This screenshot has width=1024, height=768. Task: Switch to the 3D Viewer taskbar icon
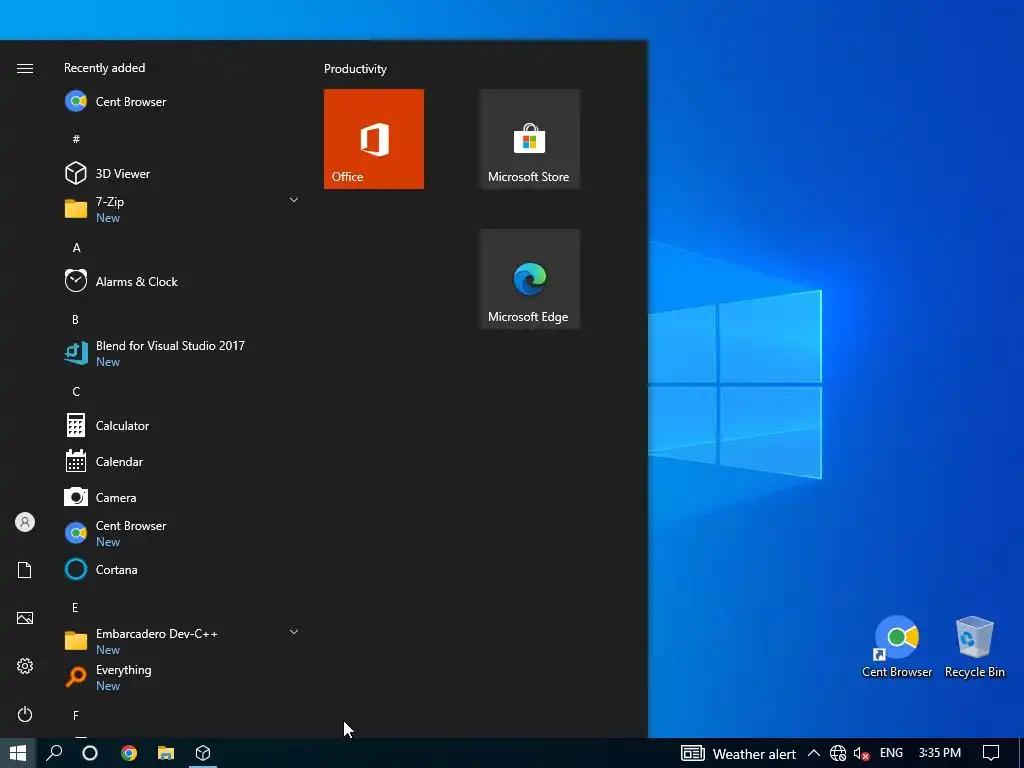pyautogui.click(x=203, y=753)
